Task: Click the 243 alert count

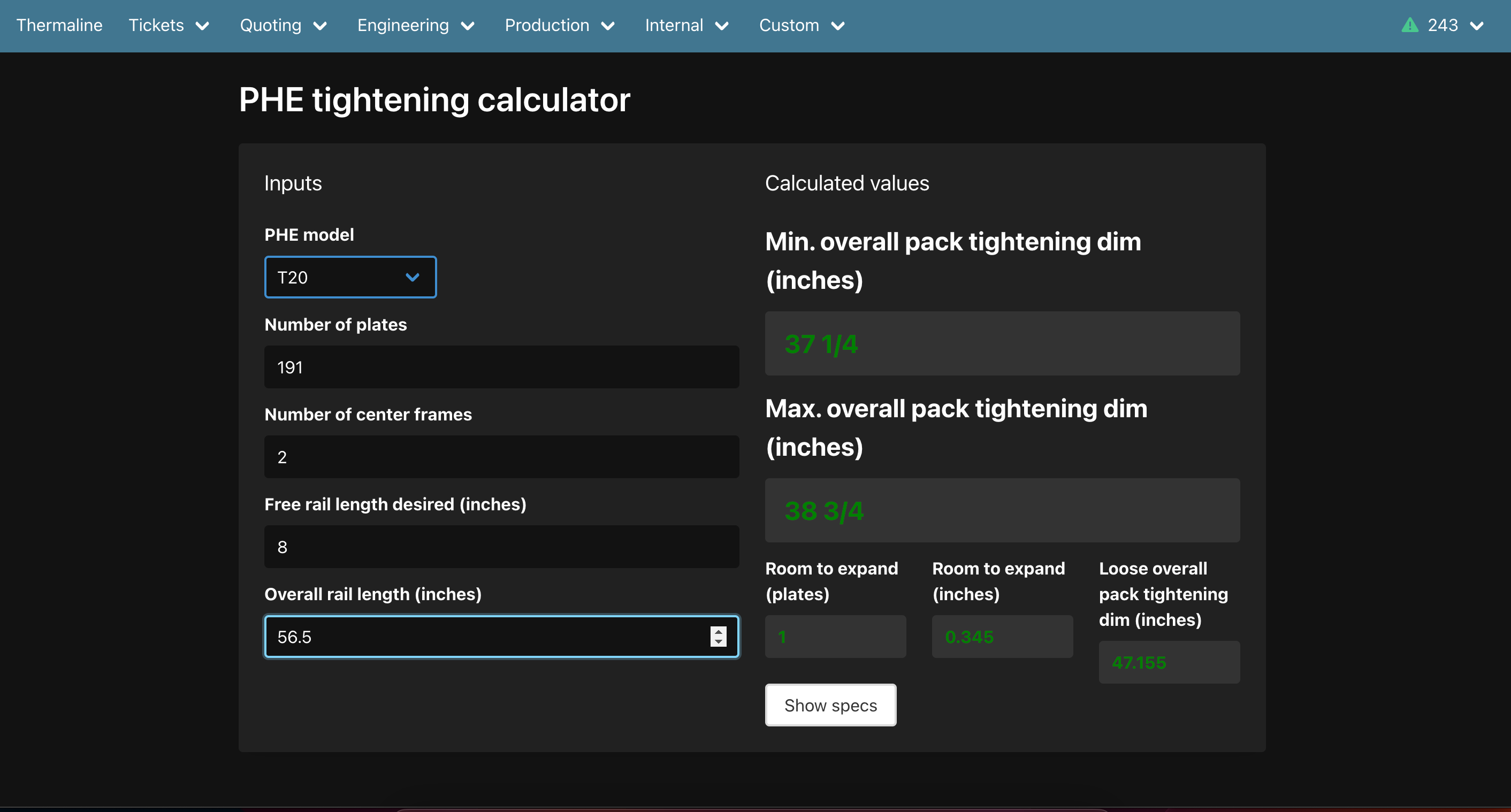Action: pos(1443,25)
